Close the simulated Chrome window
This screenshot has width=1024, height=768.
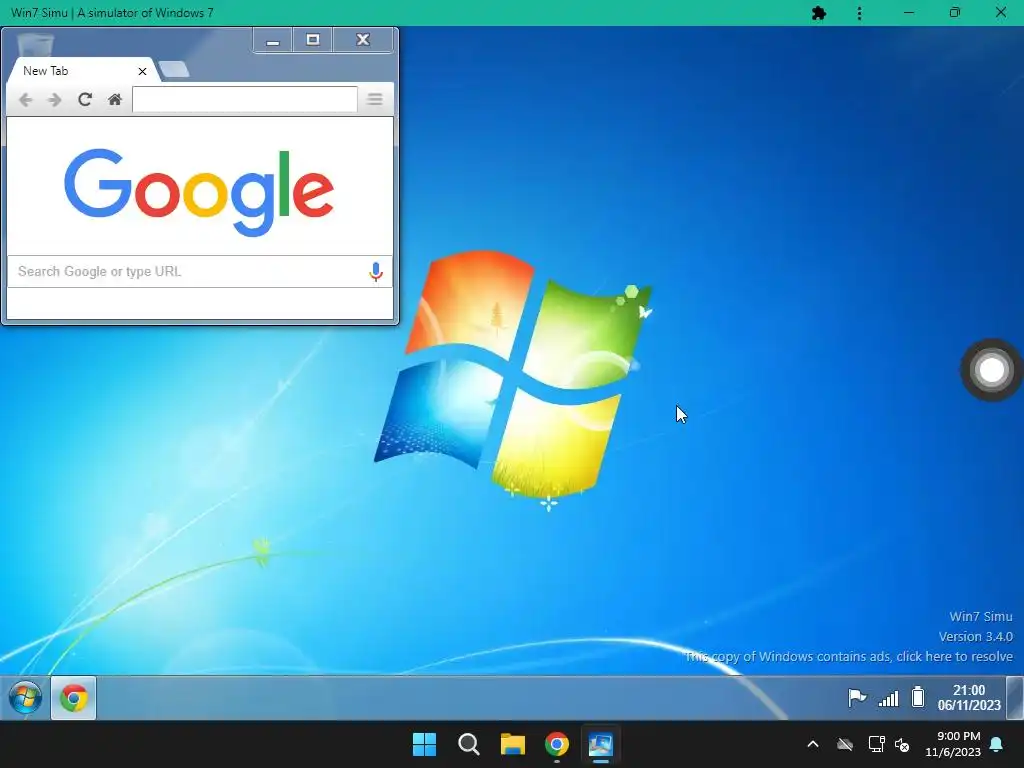pyautogui.click(x=363, y=40)
